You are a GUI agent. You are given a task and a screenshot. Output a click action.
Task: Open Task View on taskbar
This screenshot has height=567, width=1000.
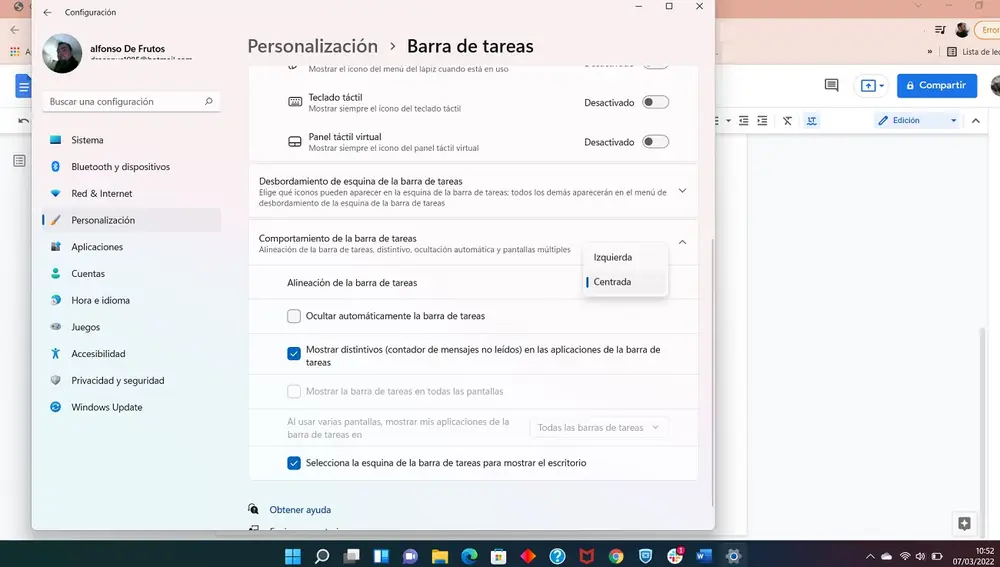351,556
